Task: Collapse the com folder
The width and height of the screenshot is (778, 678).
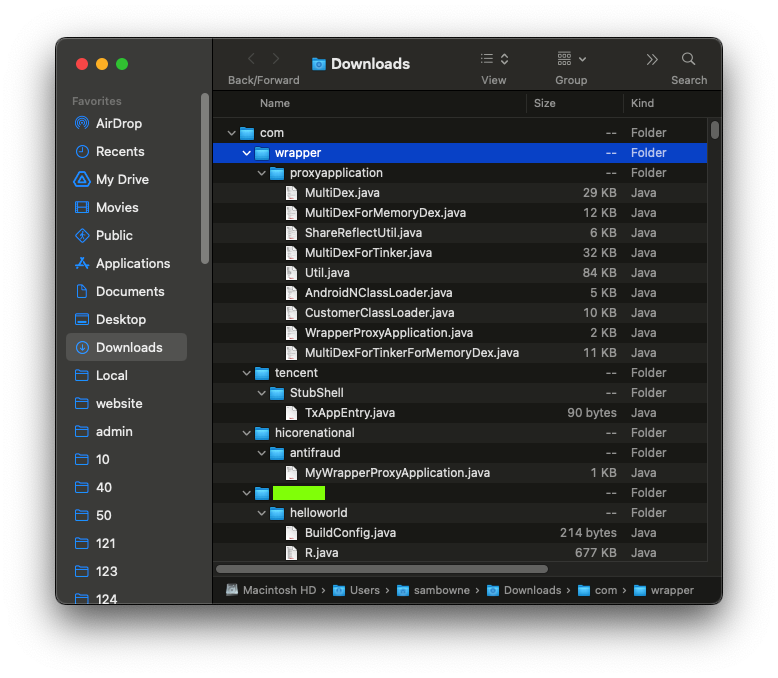Action: [x=231, y=133]
